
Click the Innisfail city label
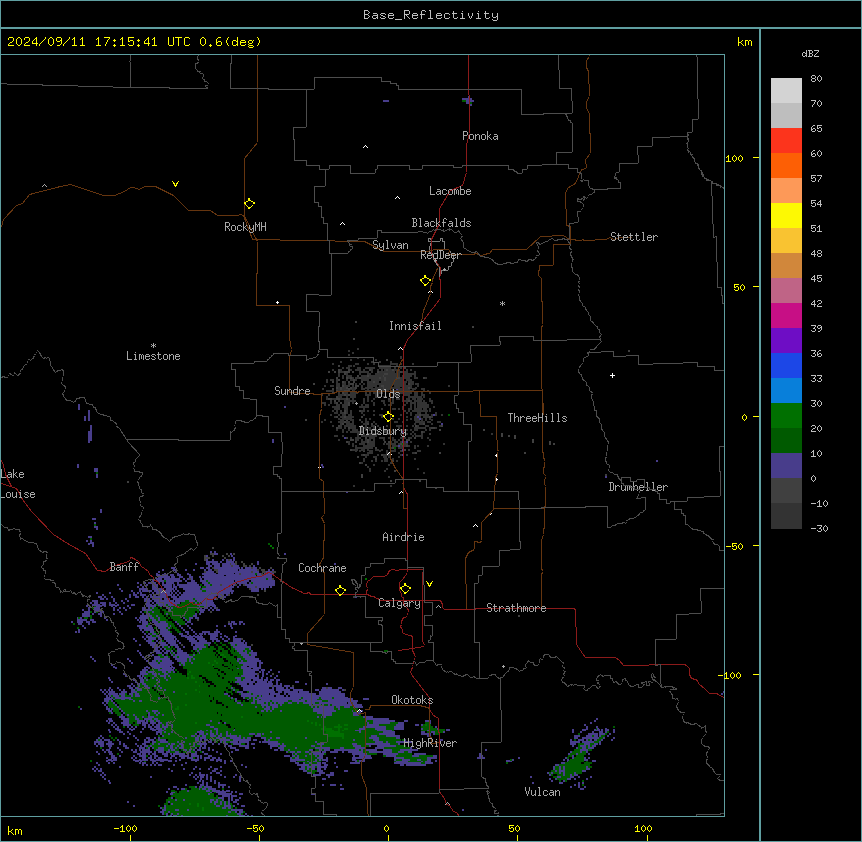click(415, 326)
